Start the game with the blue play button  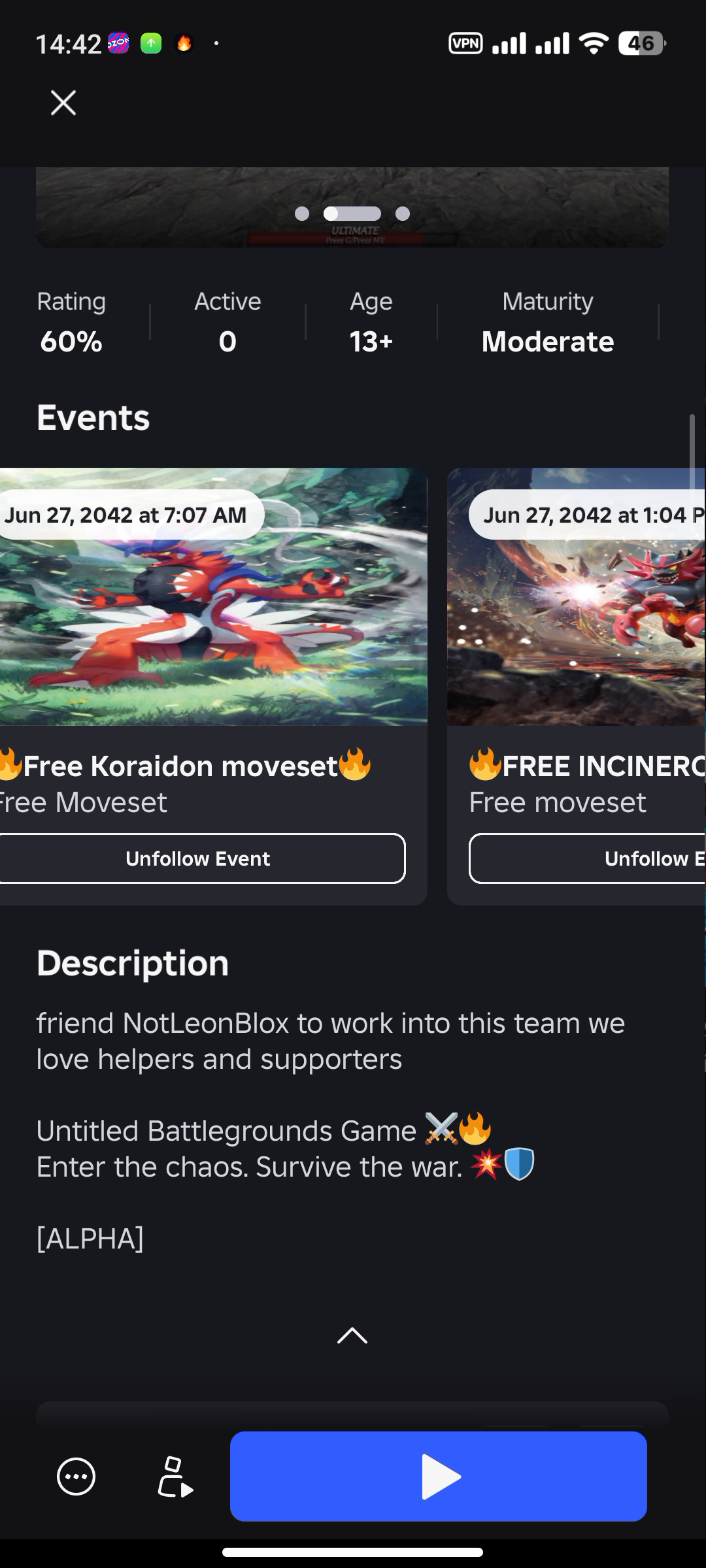439,1476
